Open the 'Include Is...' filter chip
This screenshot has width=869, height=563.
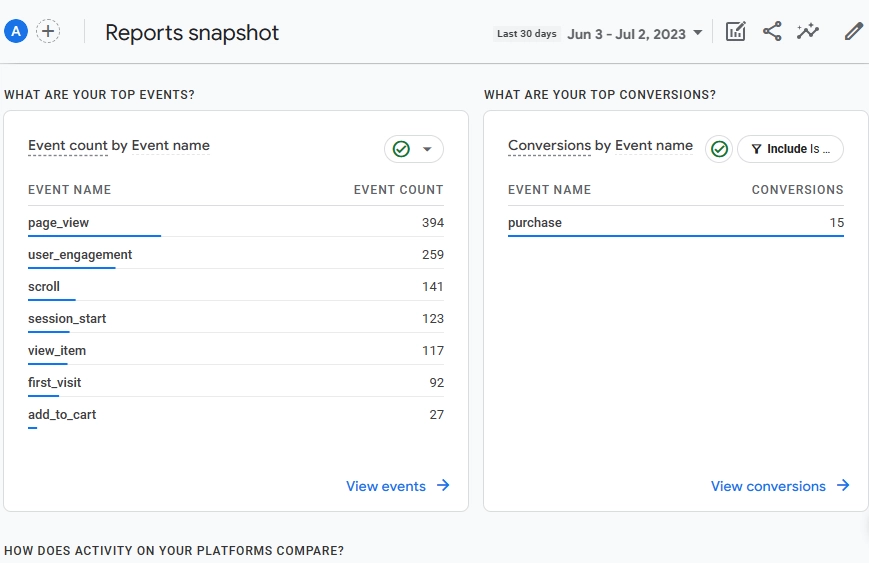click(790, 149)
